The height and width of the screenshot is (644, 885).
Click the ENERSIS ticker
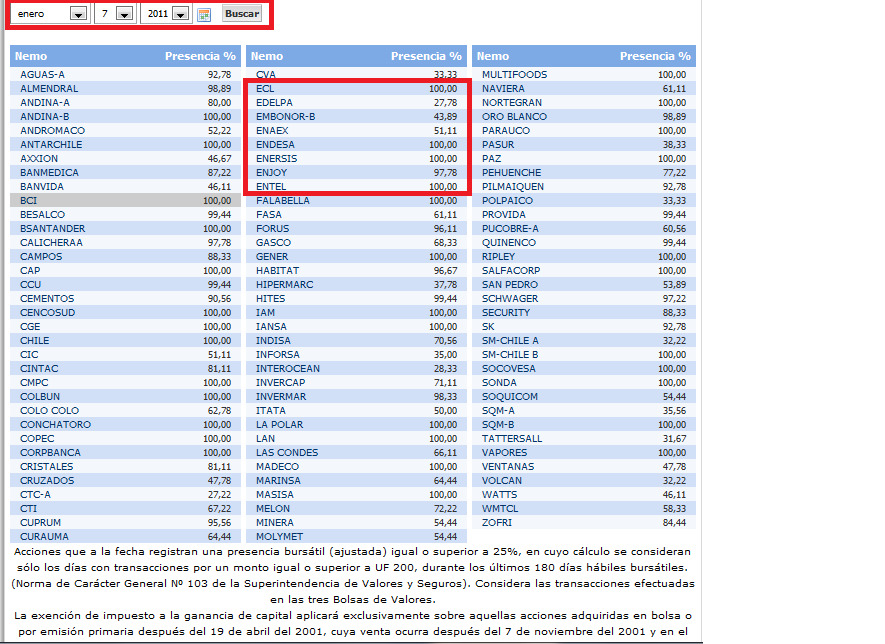[x=277, y=159]
